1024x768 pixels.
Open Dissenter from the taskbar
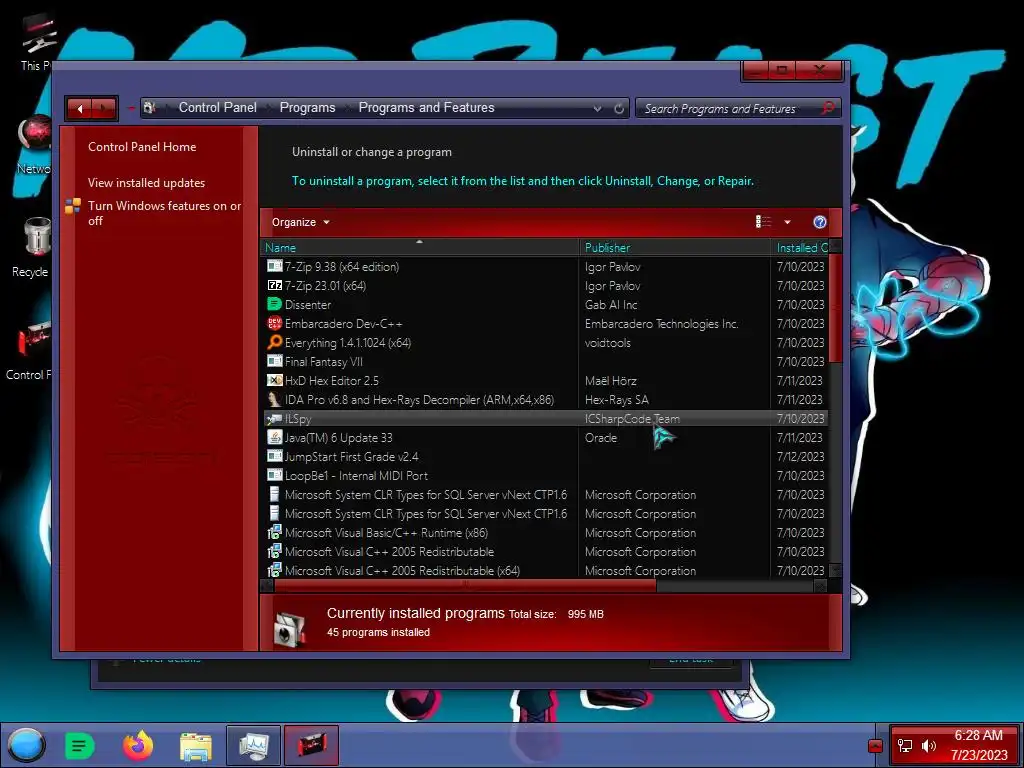80,746
